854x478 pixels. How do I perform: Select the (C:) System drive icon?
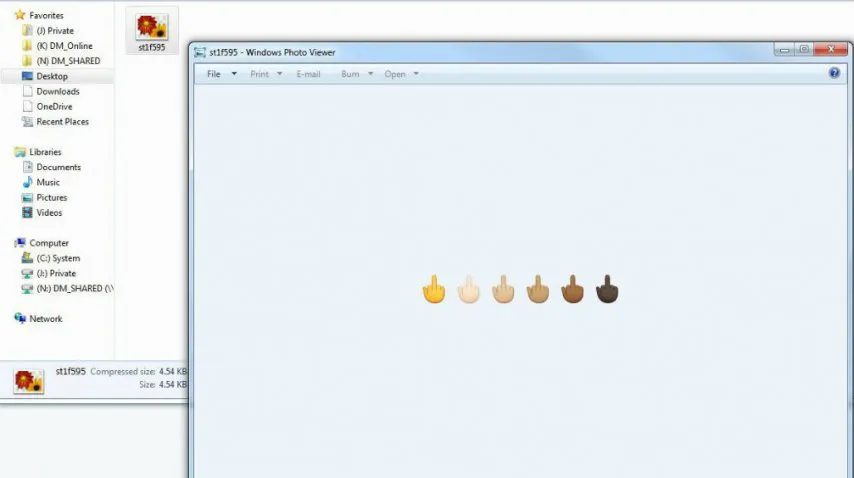28,258
